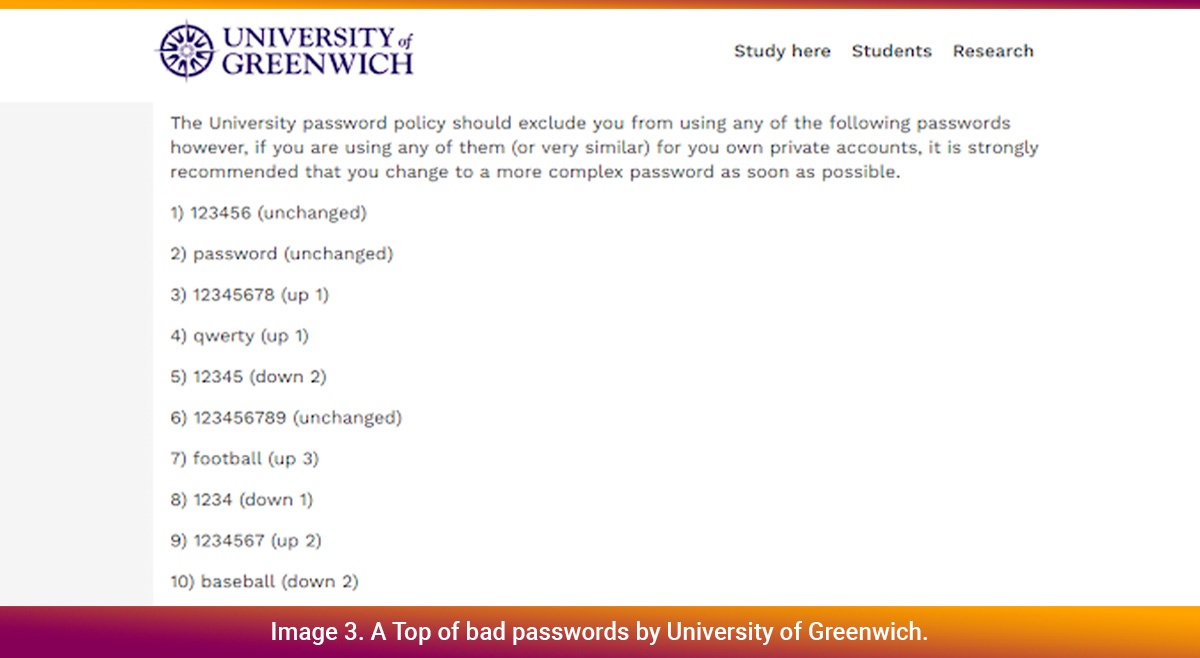1200x658 pixels.
Task: Click list entry 6) 123456789 (unchanged)
Action: (x=285, y=418)
